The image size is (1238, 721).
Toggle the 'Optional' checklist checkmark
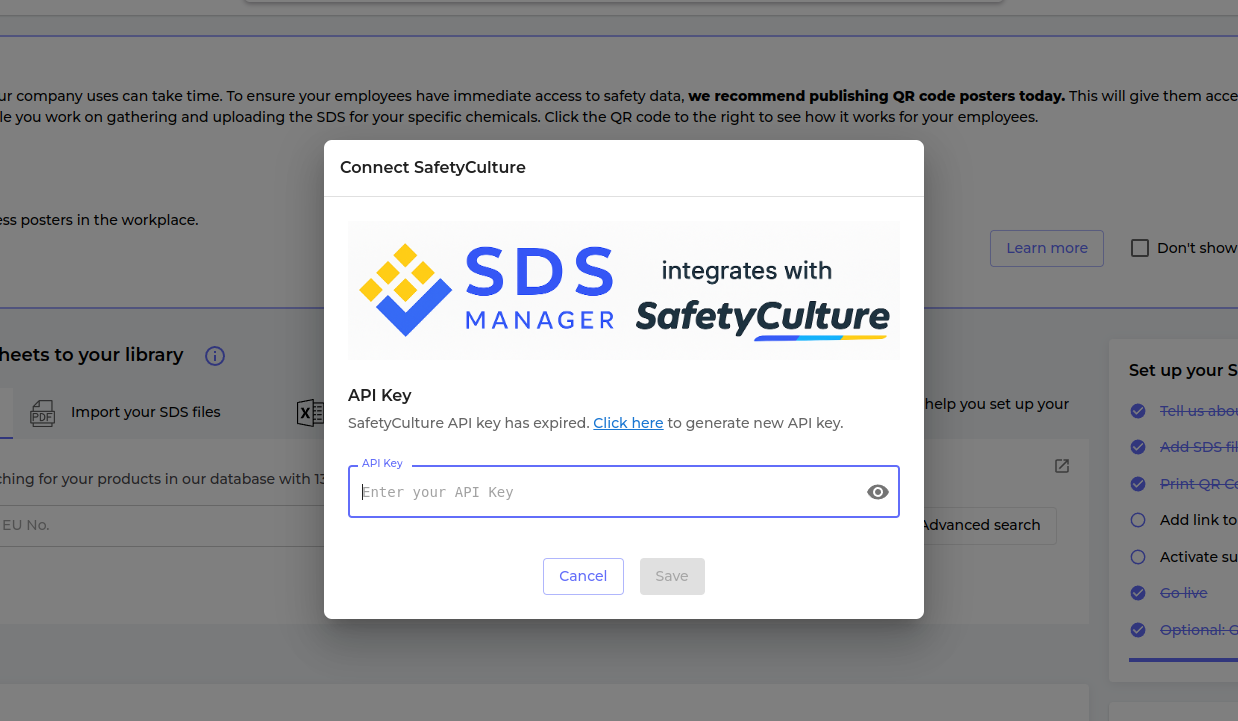[1138, 630]
